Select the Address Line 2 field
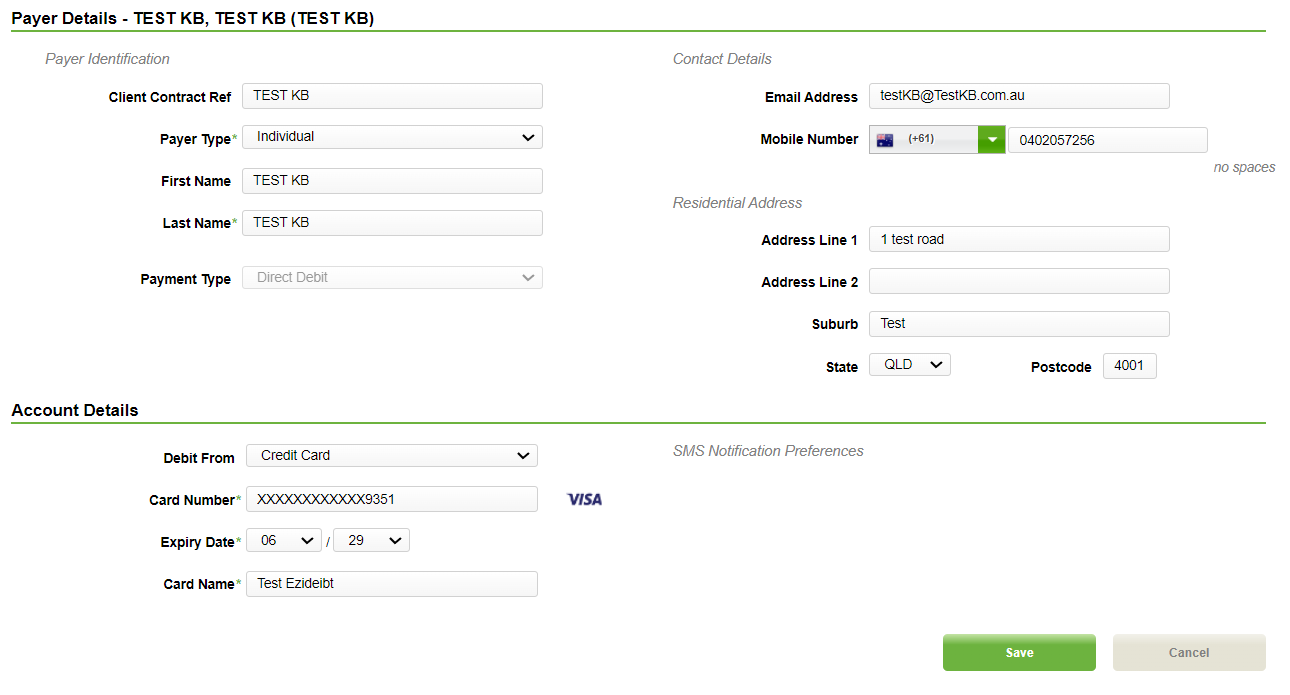Image resolution: width=1290 pixels, height=695 pixels. tap(1019, 281)
